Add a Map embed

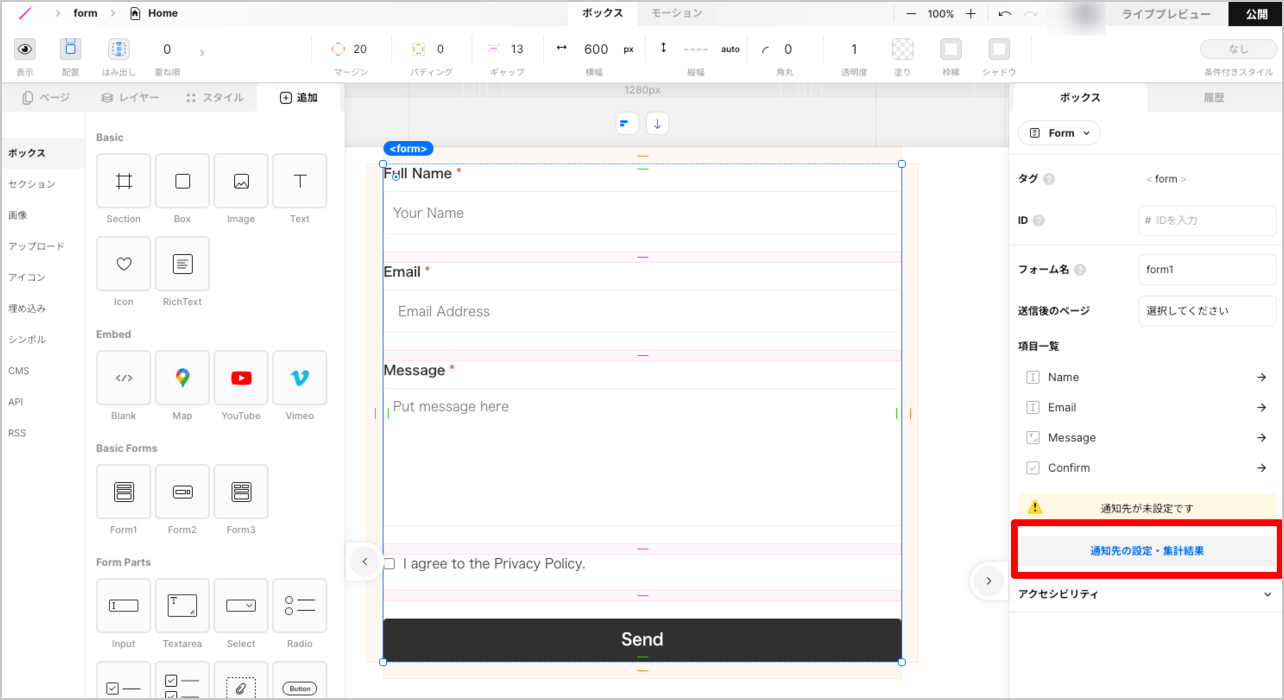[x=182, y=378]
